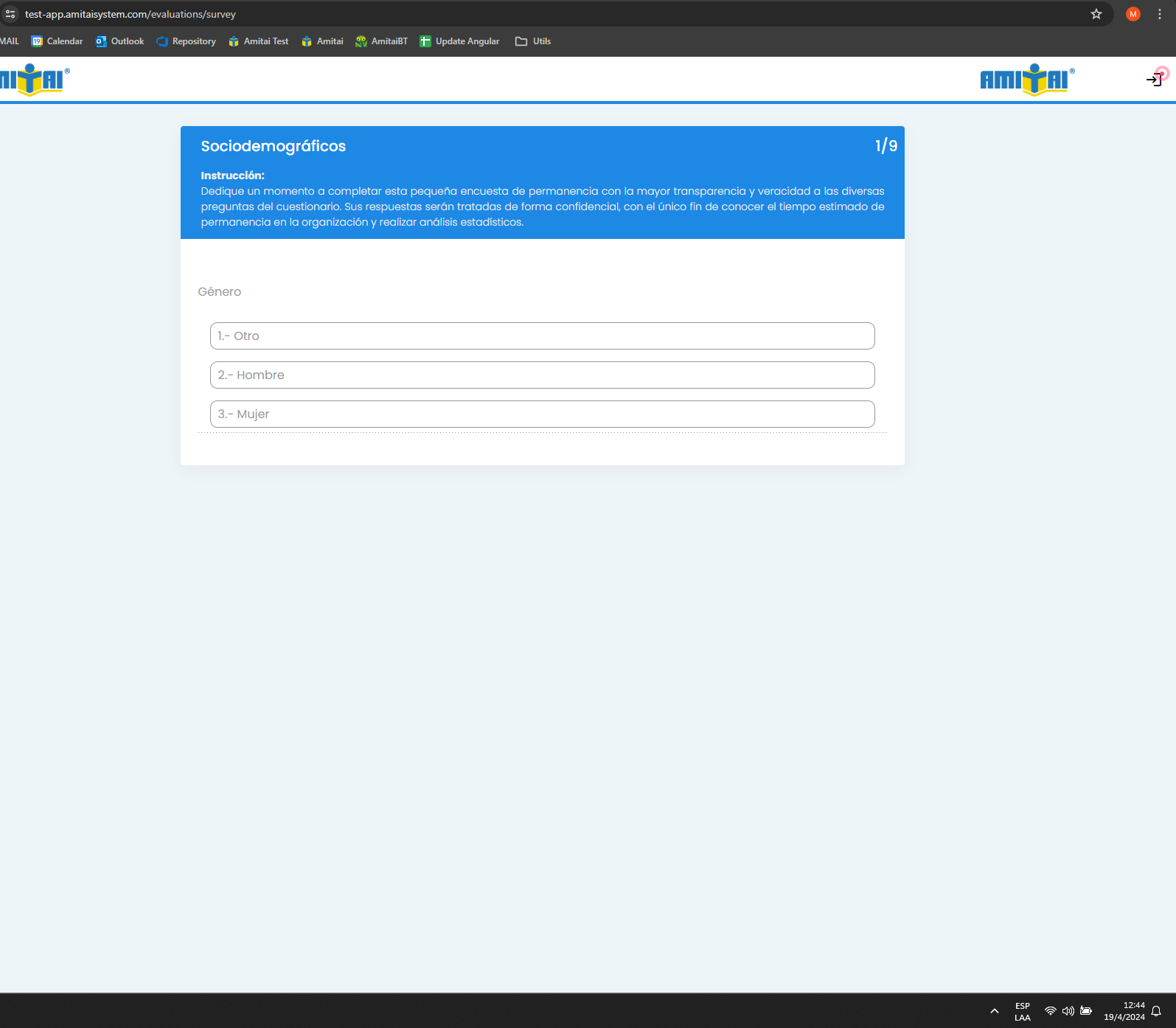The image size is (1176, 1028).
Task: Click the logout icon in header
Action: pos(1154,80)
